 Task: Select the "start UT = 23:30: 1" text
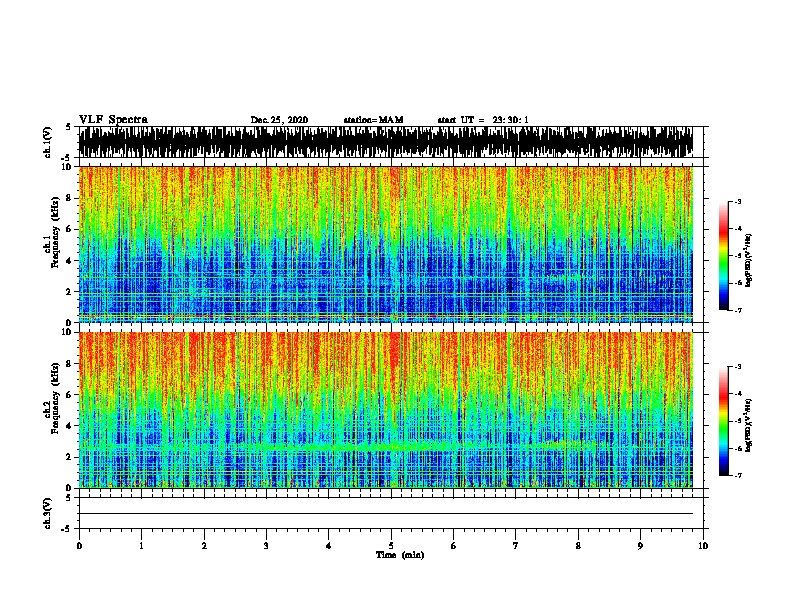tap(483, 120)
